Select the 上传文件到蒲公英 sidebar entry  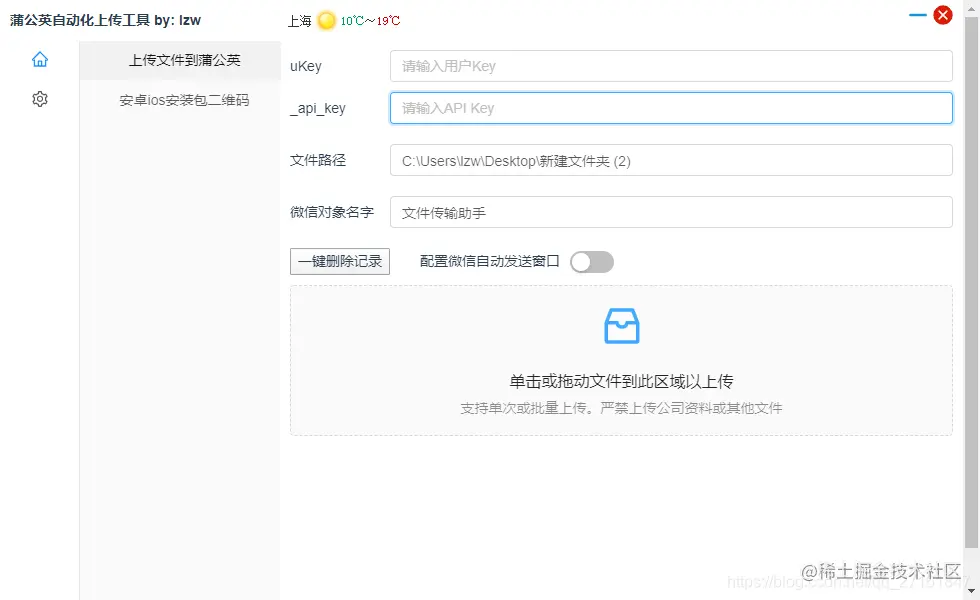point(178,59)
